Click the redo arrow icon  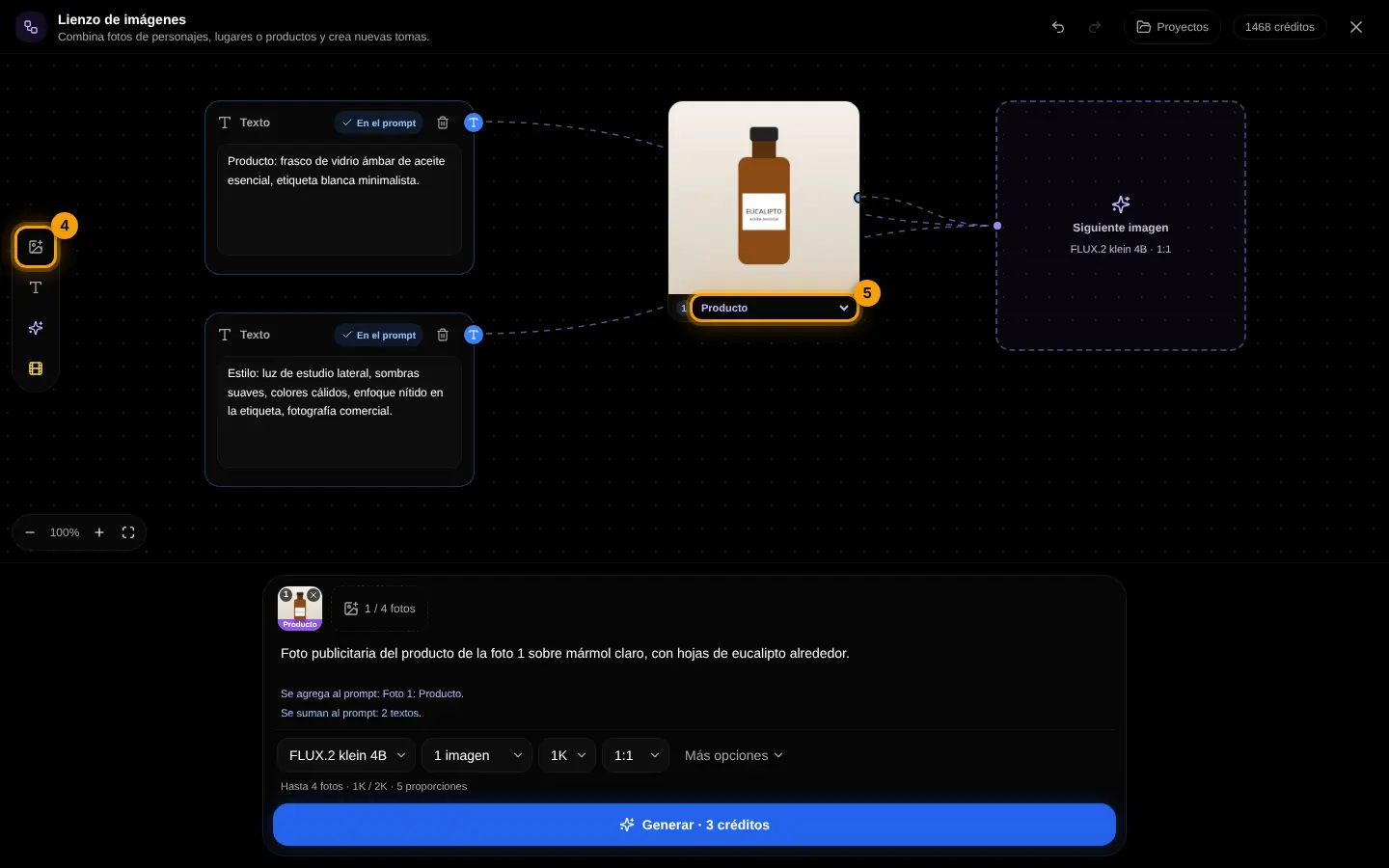pos(1095,27)
